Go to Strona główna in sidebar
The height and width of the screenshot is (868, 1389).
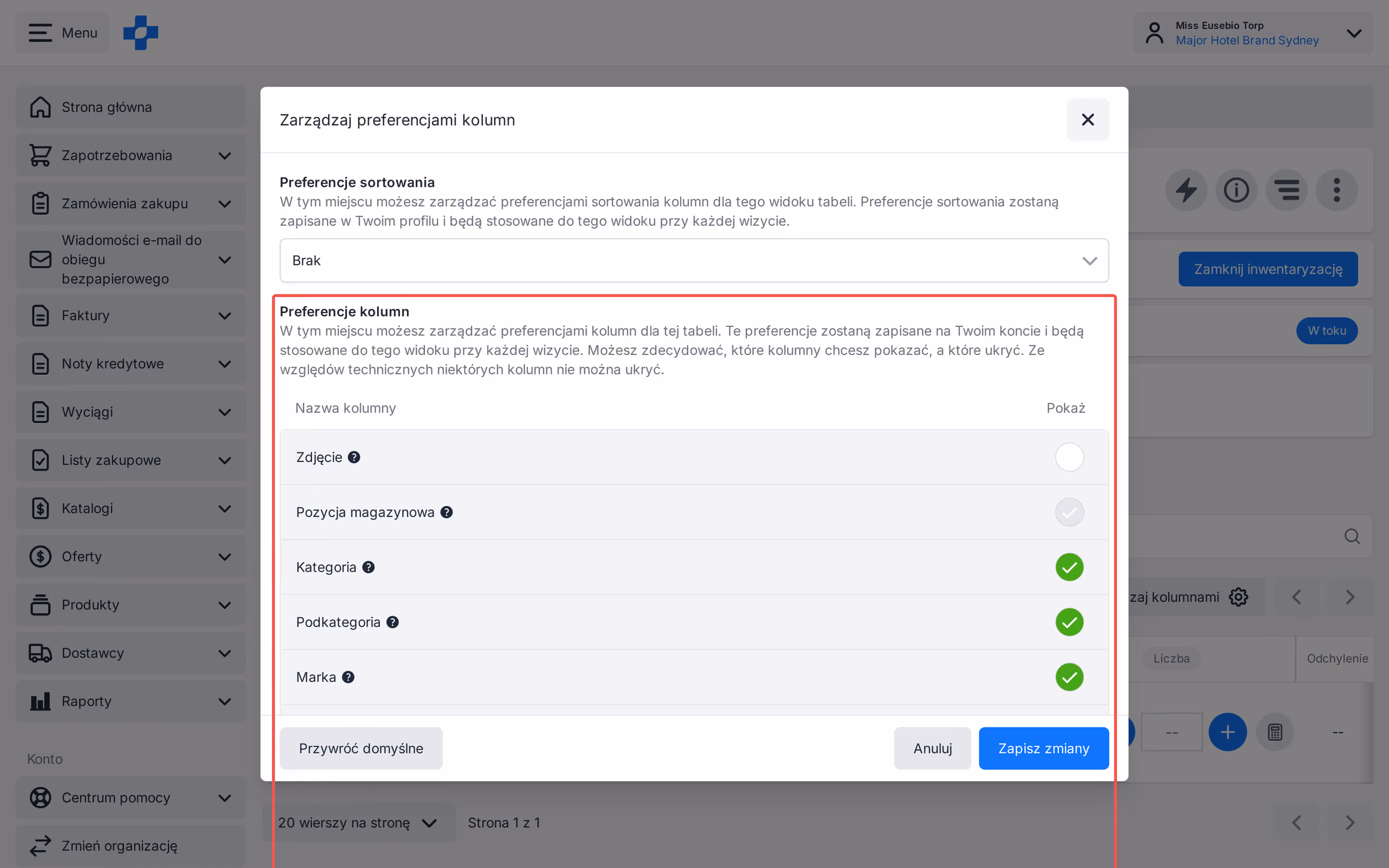pos(131,107)
